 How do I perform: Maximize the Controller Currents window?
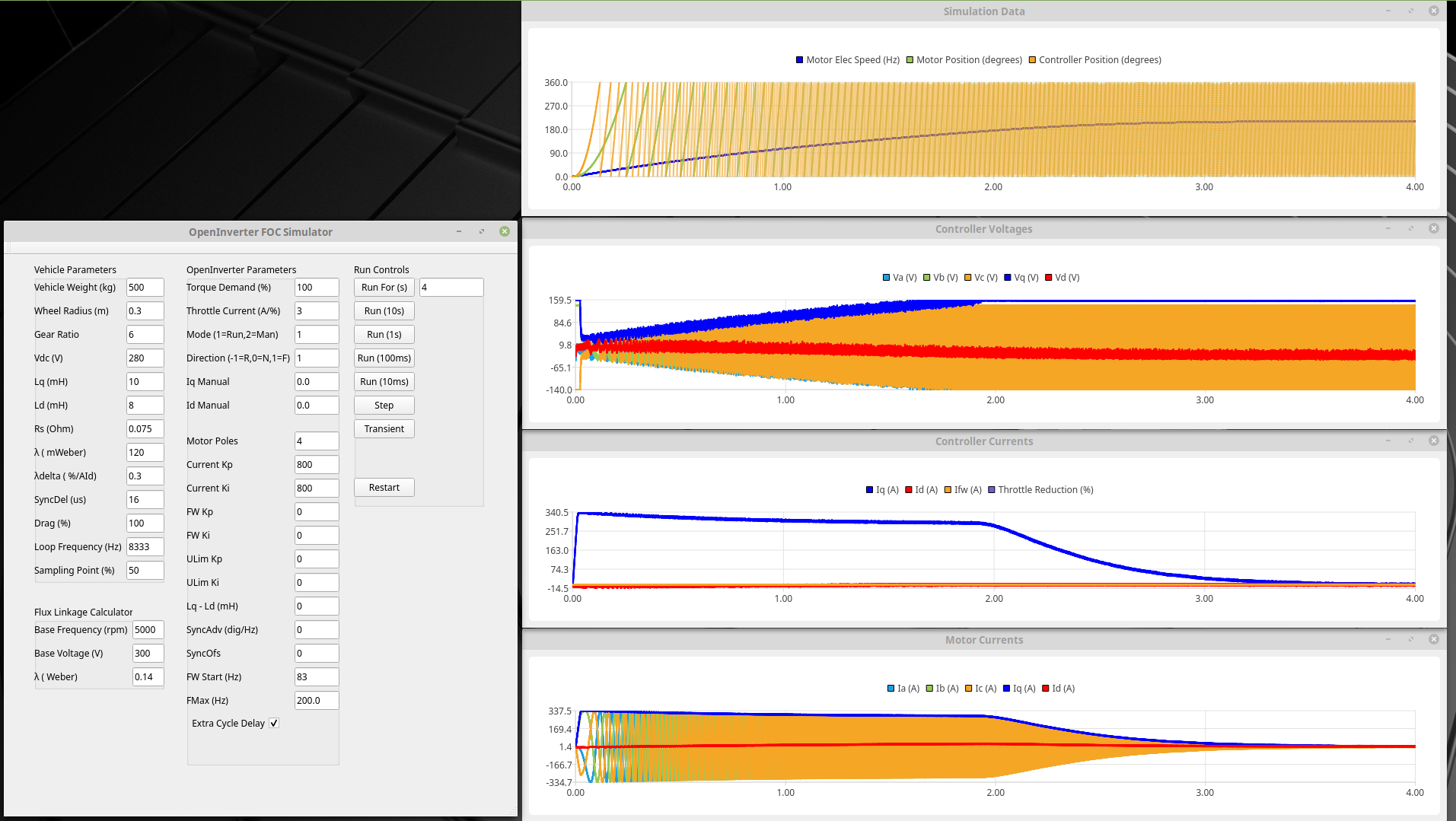(x=1411, y=441)
